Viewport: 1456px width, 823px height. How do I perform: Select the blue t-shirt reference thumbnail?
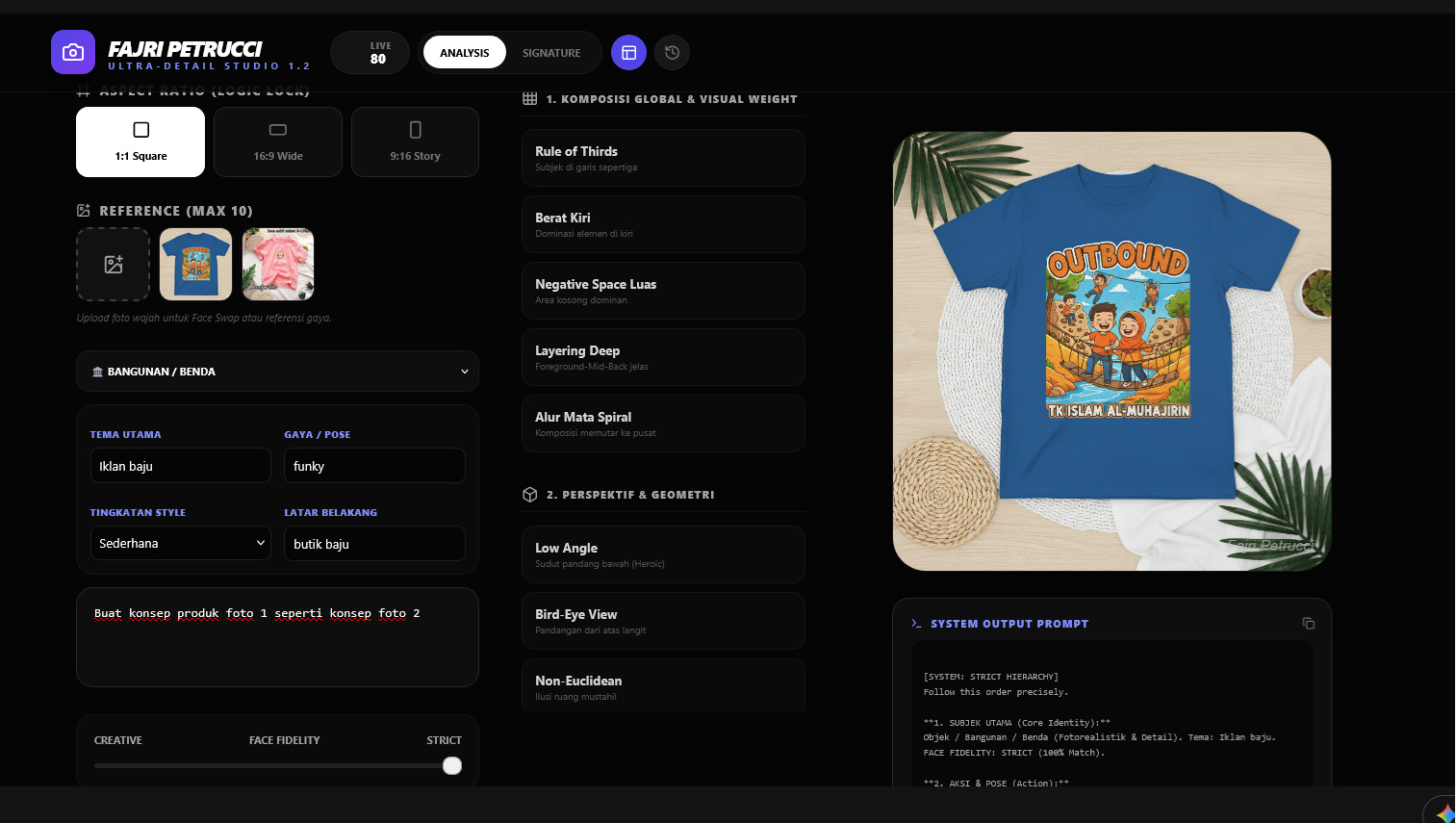click(x=196, y=265)
